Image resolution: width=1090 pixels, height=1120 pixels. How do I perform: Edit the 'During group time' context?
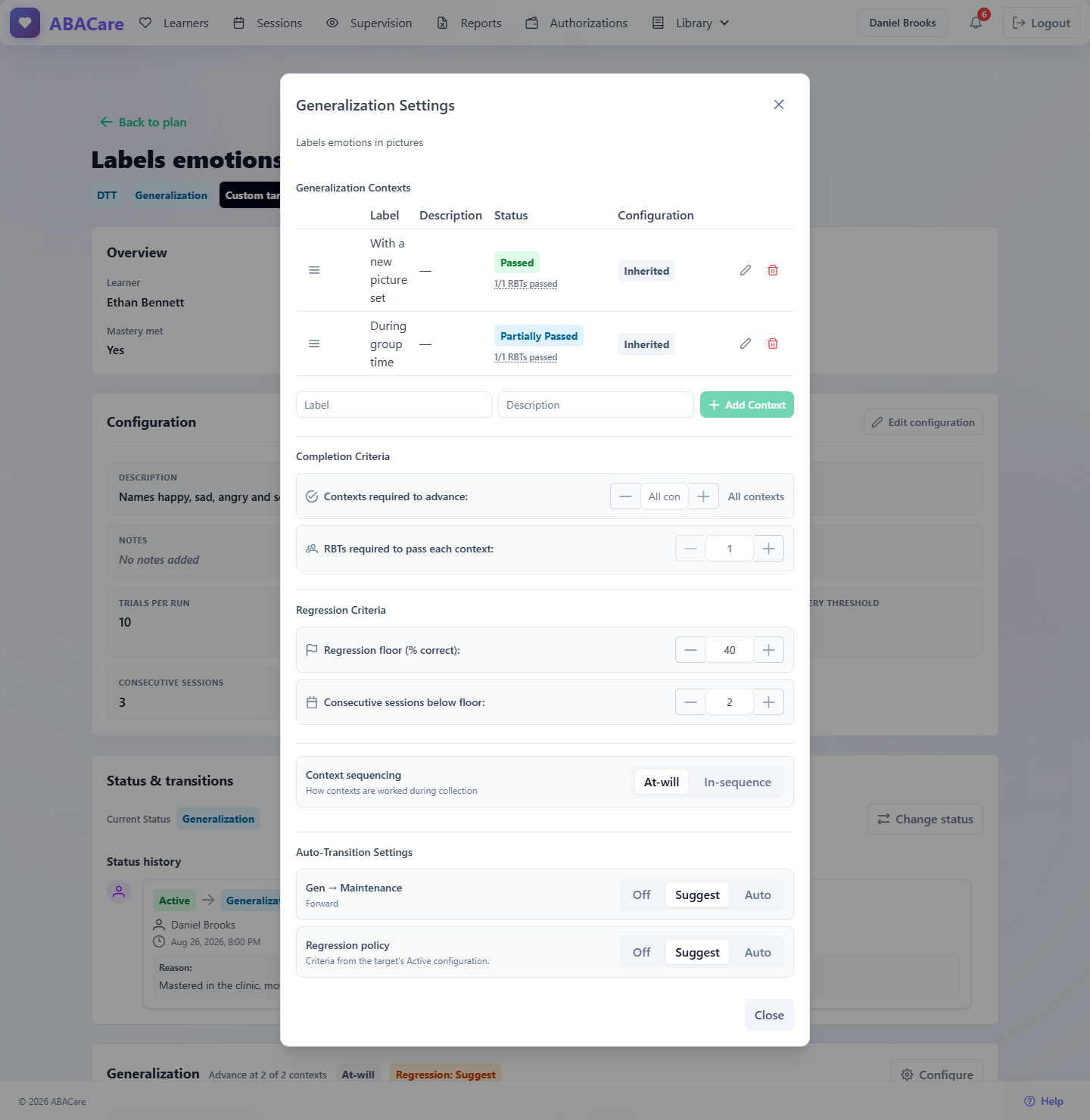coord(746,344)
